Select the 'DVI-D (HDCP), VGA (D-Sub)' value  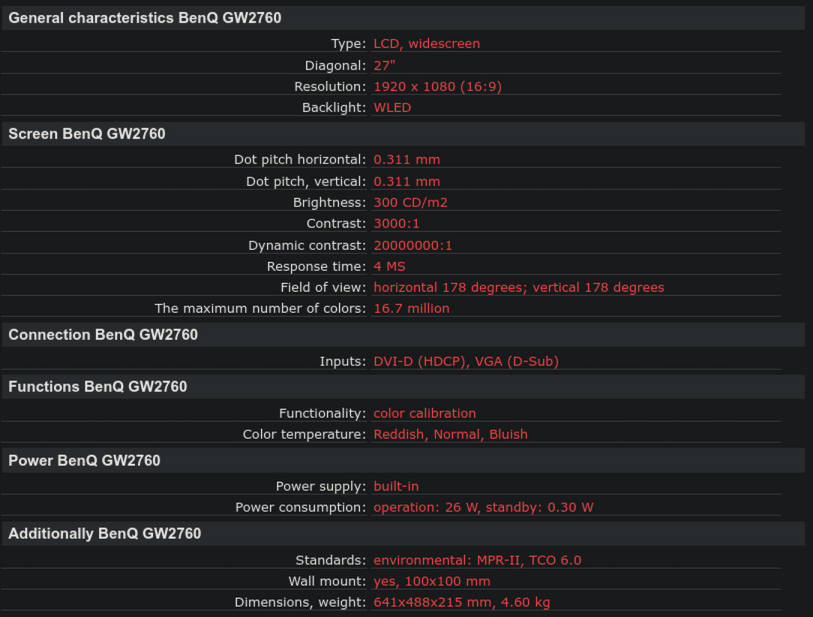coord(466,361)
